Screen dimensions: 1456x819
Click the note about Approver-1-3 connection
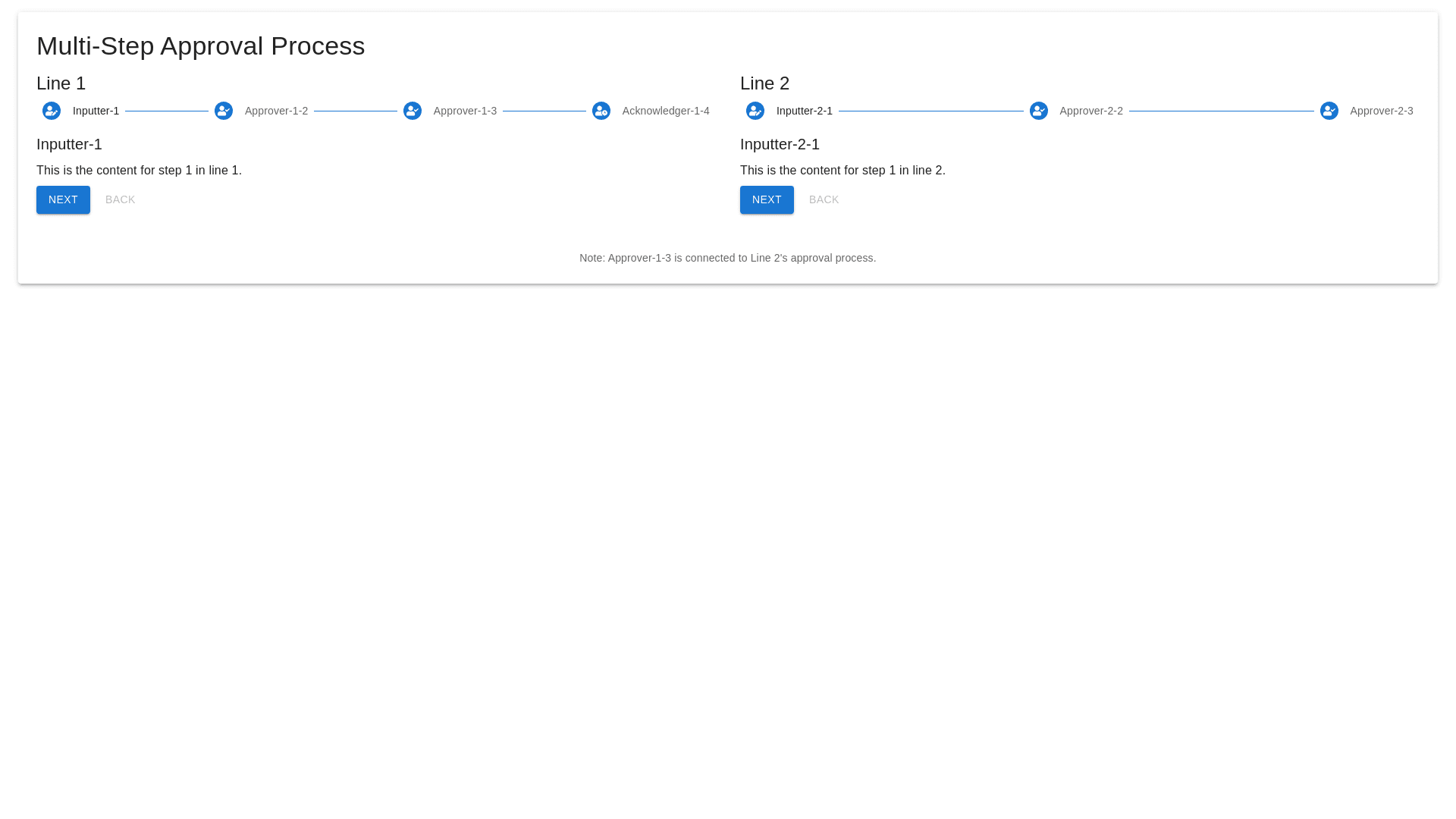coord(727,258)
